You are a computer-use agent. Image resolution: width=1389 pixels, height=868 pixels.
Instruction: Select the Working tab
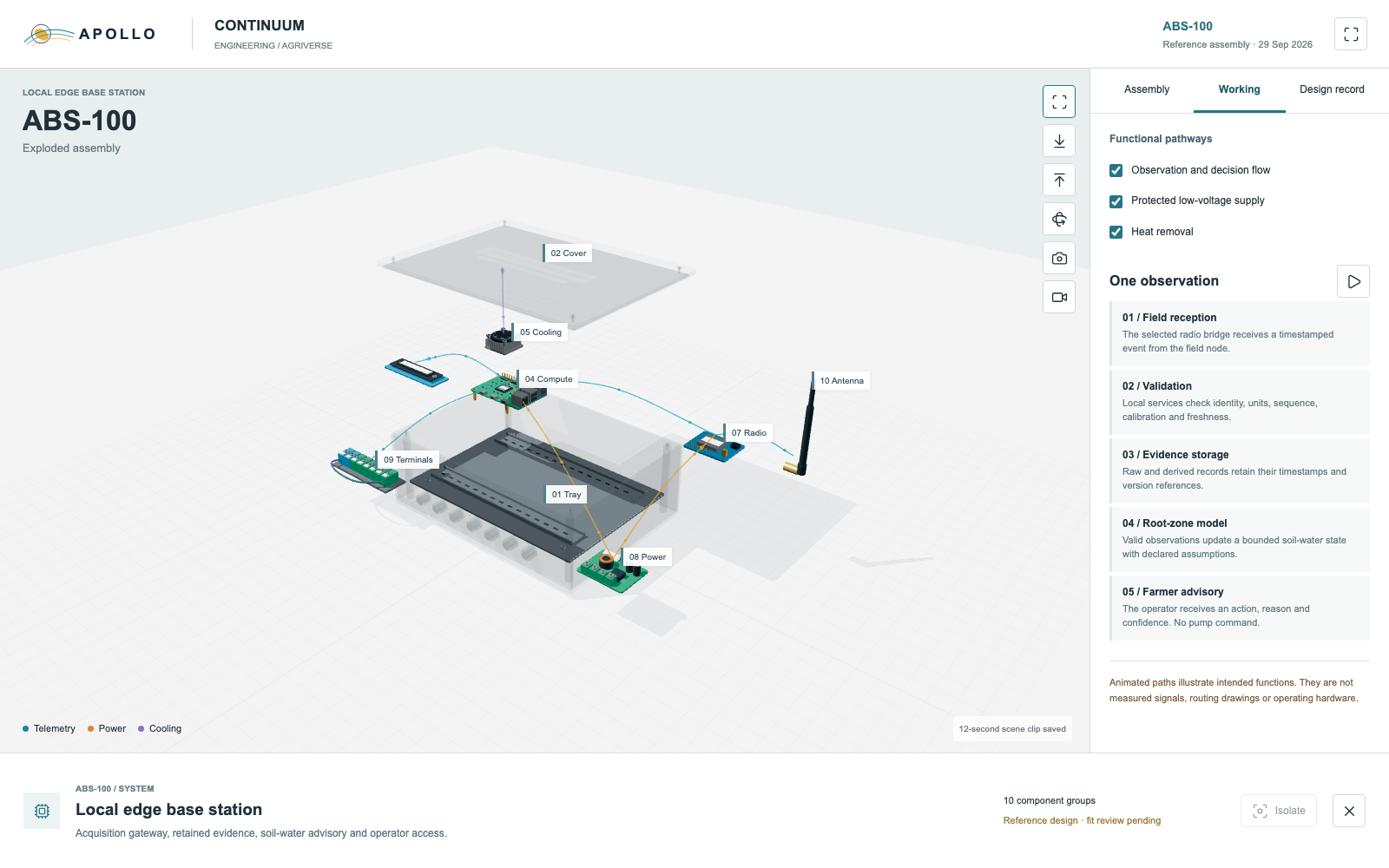tap(1239, 89)
